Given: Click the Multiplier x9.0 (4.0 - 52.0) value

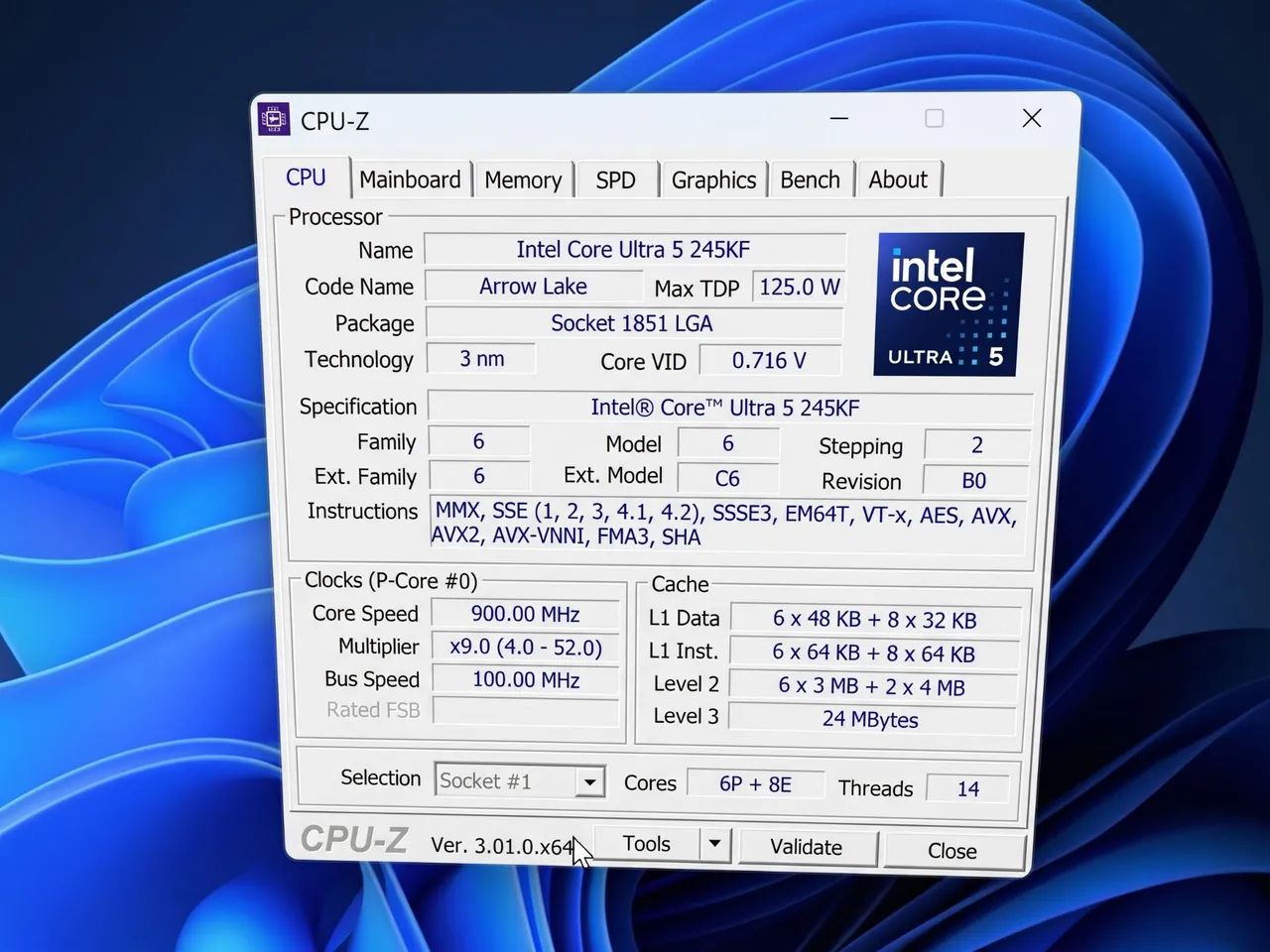Looking at the screenshot, I should (x=525, y=648).
